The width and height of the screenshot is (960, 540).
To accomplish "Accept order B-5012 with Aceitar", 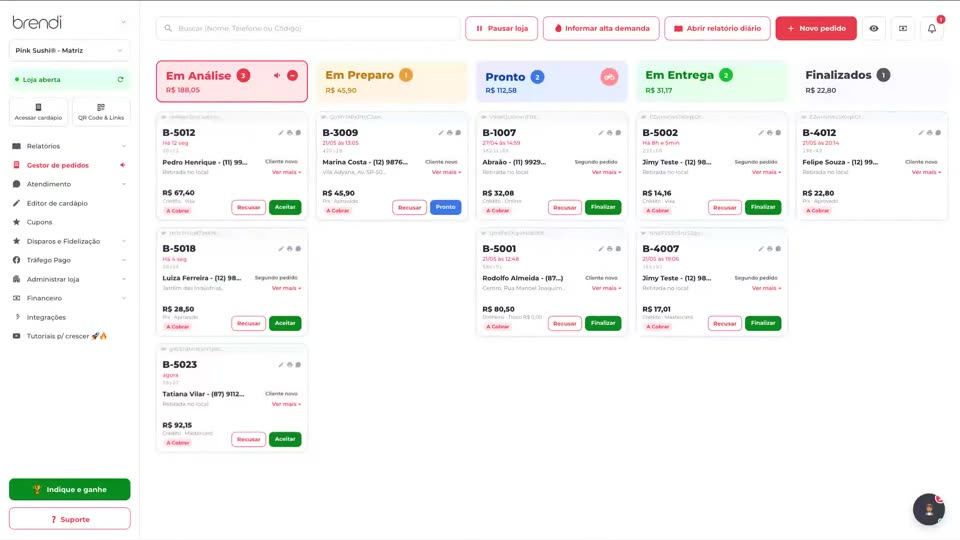I will 285,208.
